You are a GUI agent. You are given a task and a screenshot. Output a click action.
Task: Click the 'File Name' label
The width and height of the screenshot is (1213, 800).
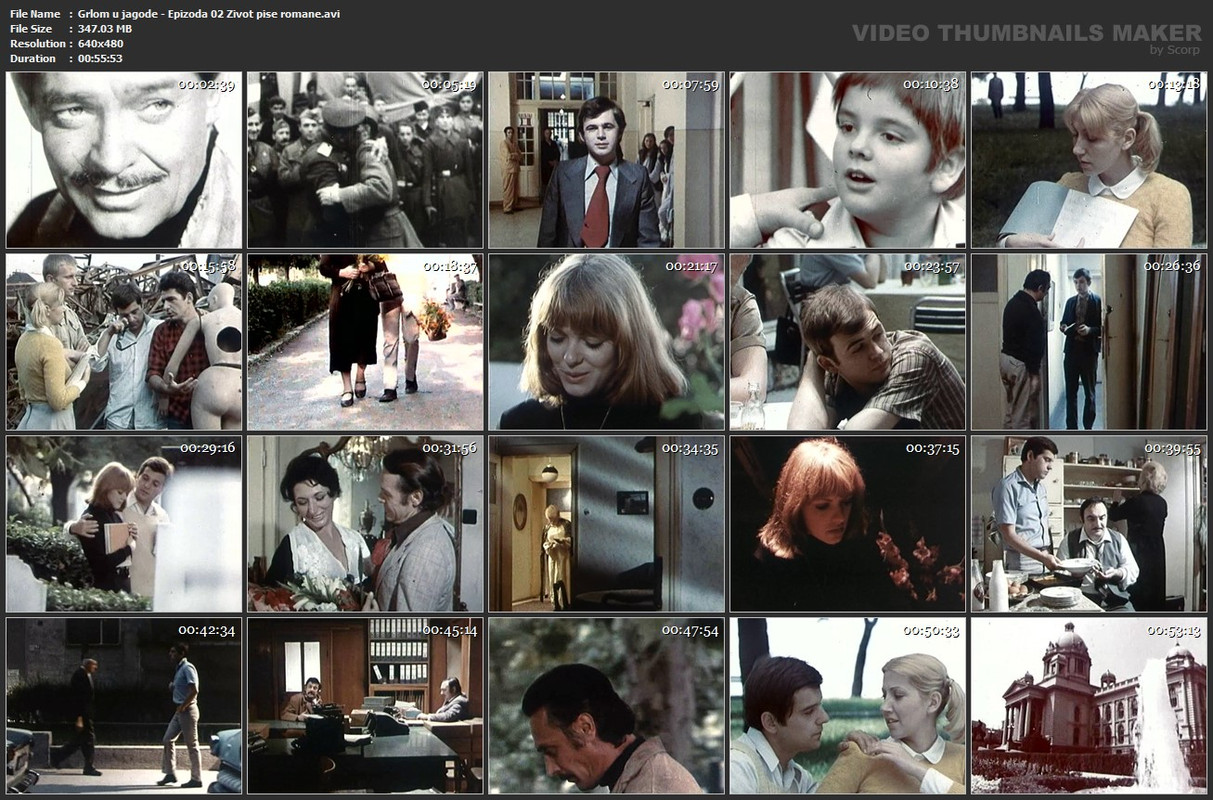point(35,14)
